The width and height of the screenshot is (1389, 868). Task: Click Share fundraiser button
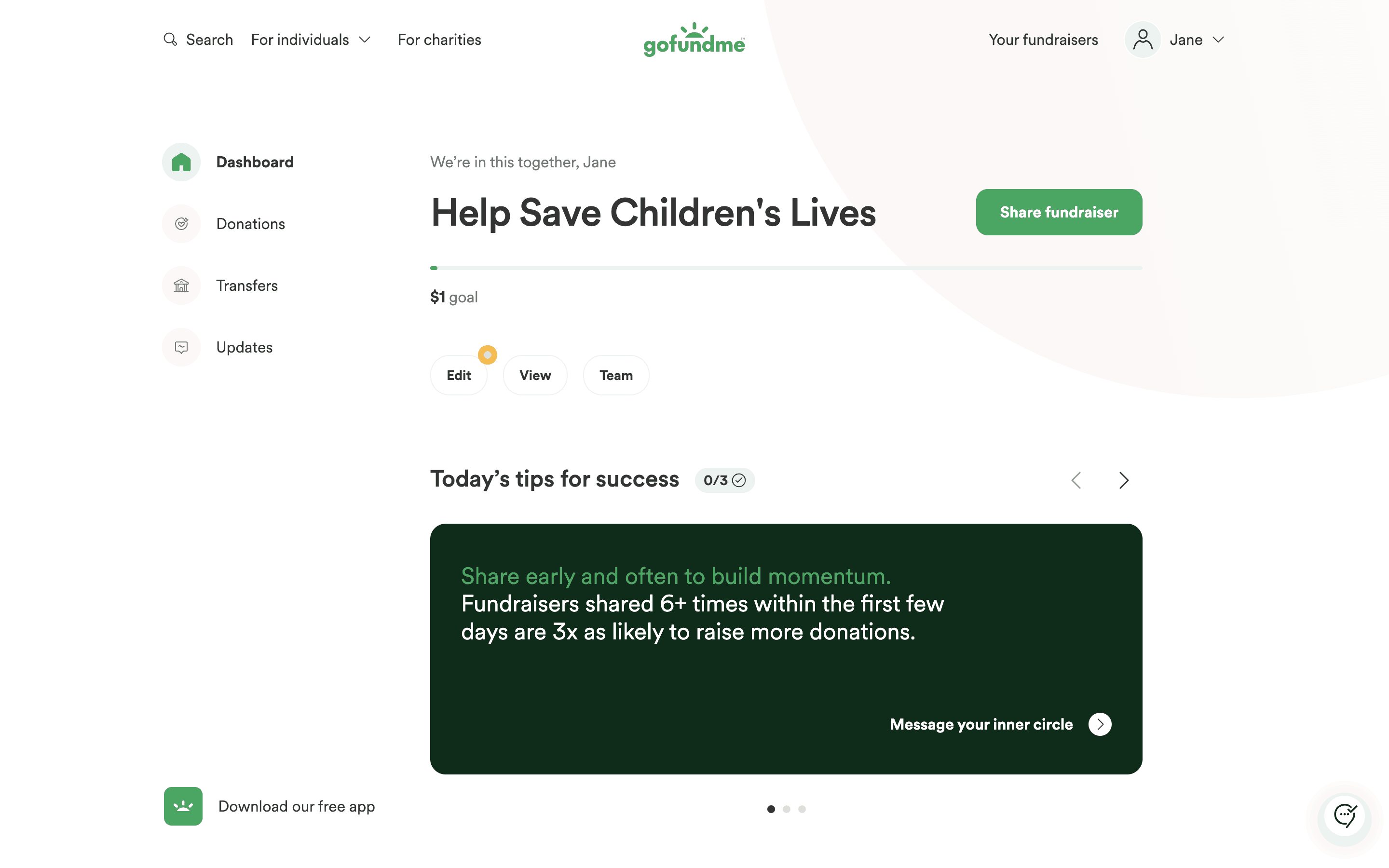(x=1059, y=212)
